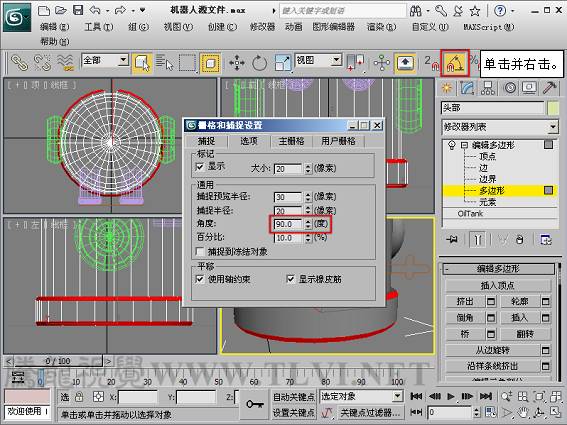Open the Motion command panel
Viewport: 567px width, 425px height.
tap(510, 88)
